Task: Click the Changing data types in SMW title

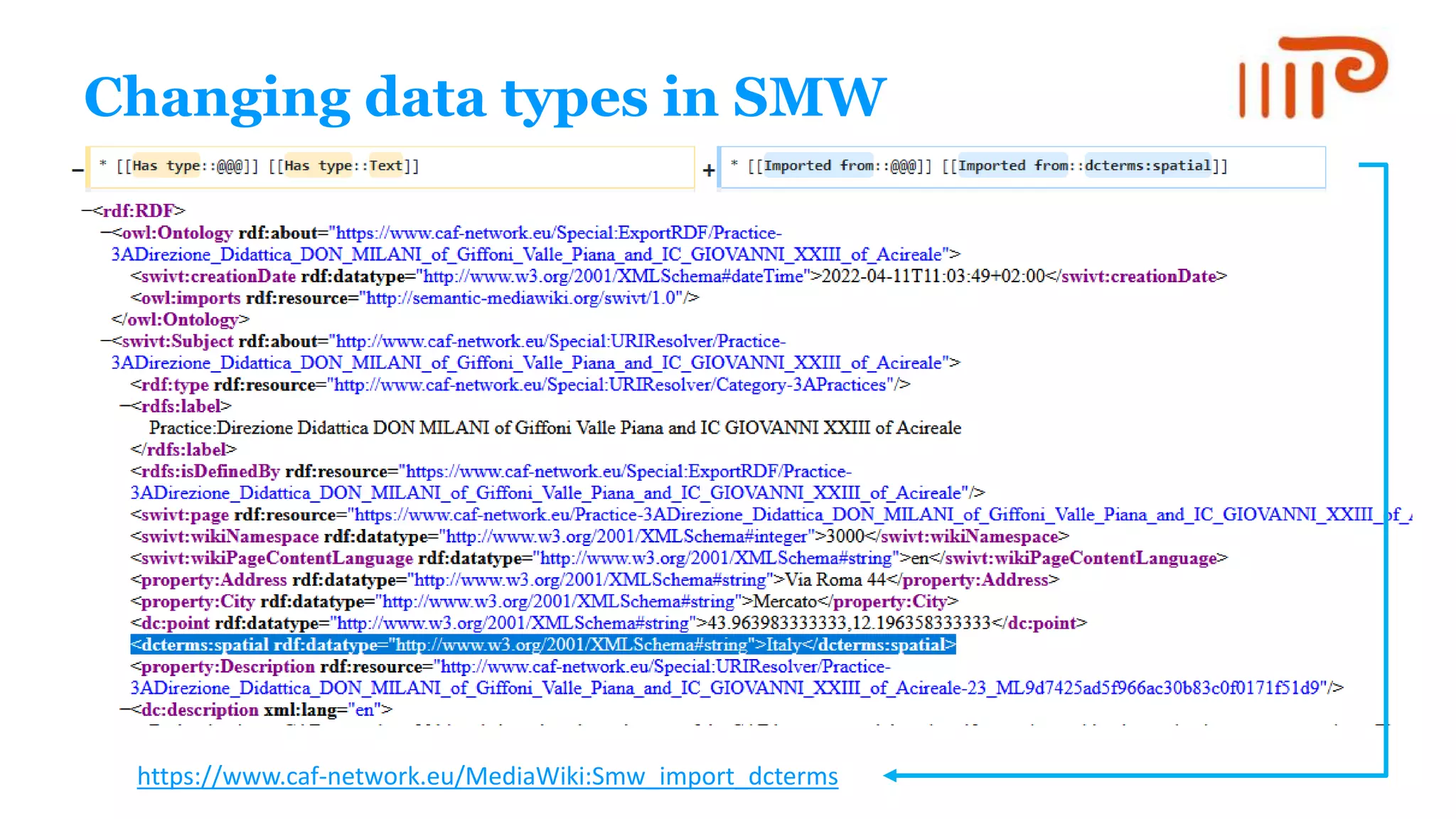Action: (485, 97)
